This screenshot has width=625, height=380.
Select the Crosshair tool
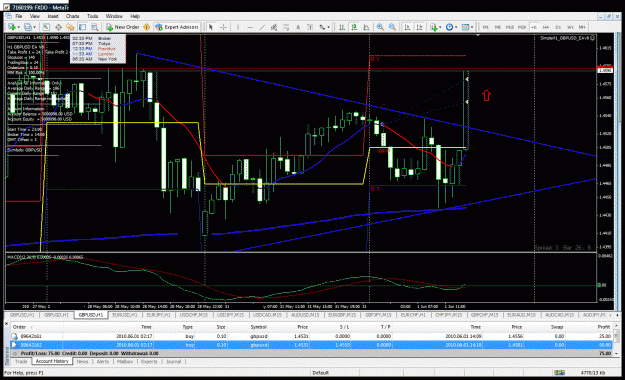[224, 27]
